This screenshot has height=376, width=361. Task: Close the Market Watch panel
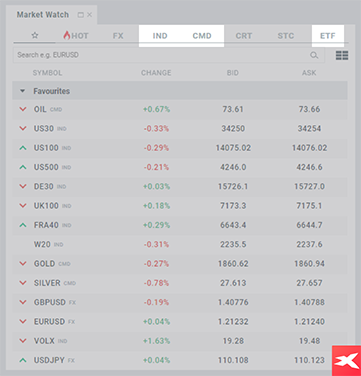coord(89,15)
